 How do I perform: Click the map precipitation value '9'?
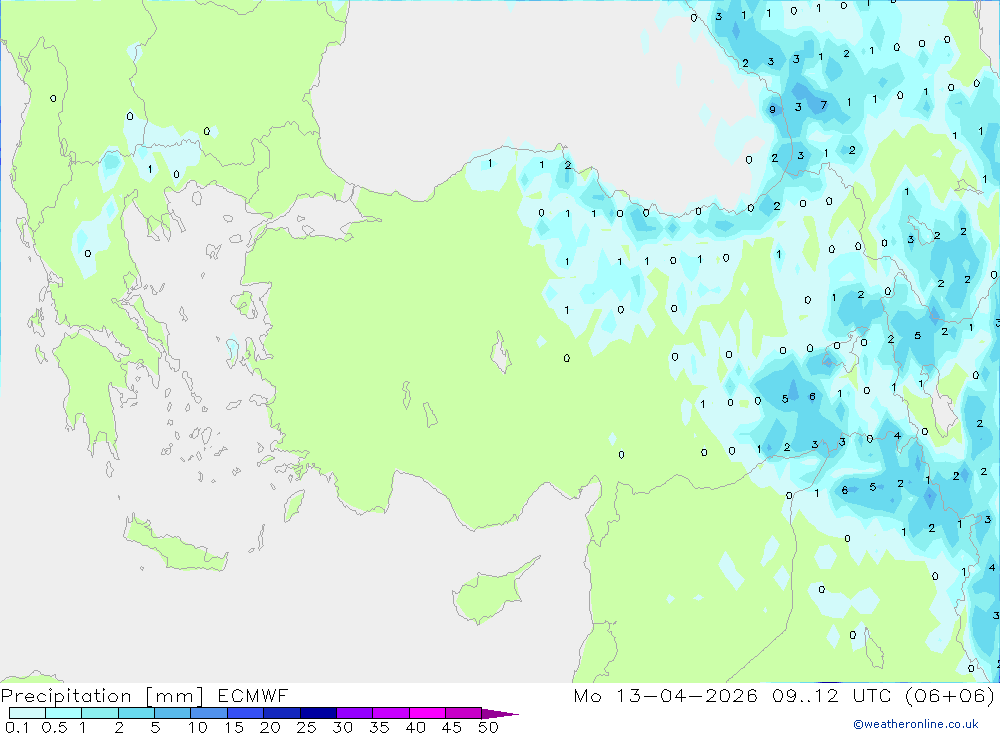pyautogui.click(x=772, y=109)
